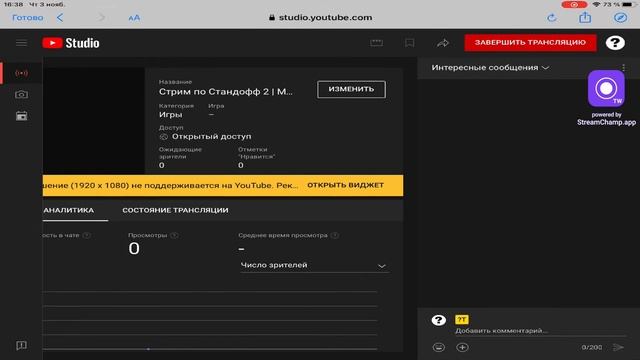Tap the Safari share icon
This screenshot has width=640, height=360.
click(x=585, y=17)
